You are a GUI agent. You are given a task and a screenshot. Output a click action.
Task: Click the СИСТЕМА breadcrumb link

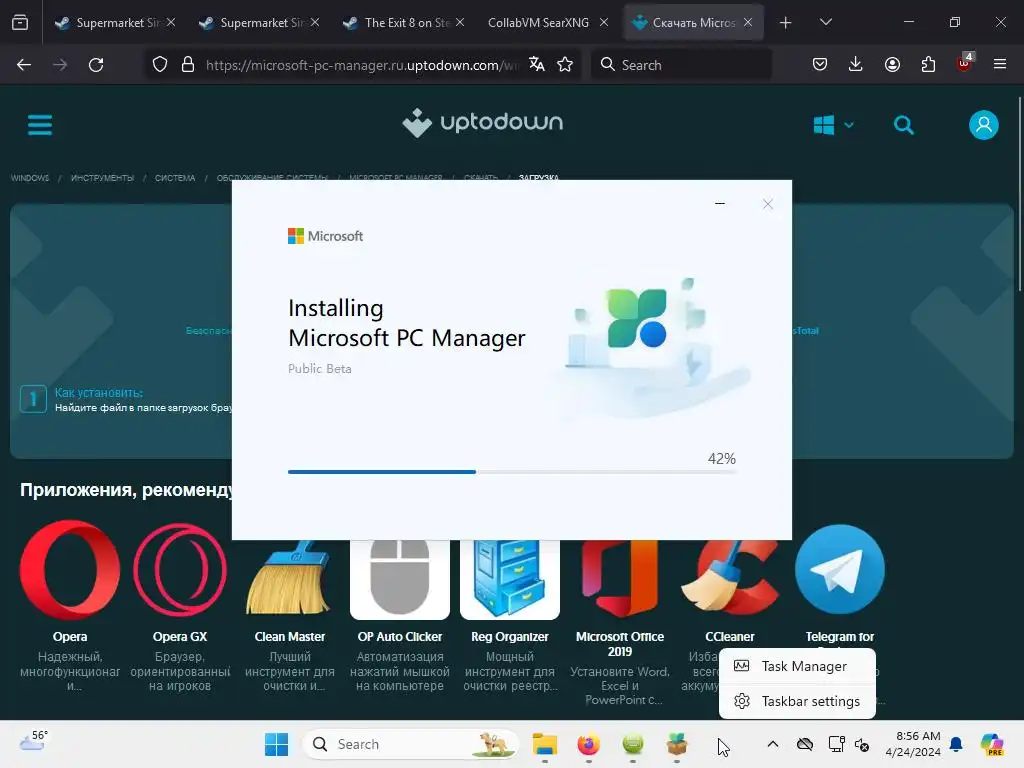tap(175, 178)
